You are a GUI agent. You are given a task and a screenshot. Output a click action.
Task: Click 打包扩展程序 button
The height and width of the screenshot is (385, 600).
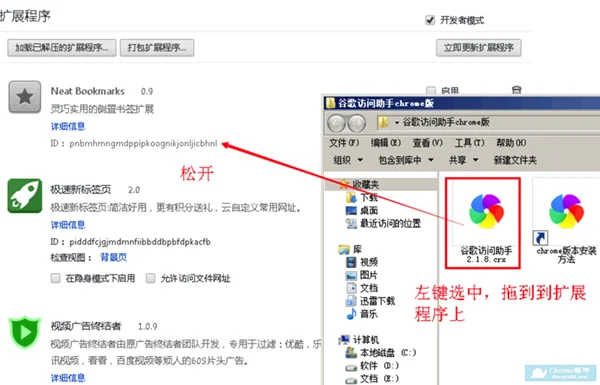pos(157,48)
